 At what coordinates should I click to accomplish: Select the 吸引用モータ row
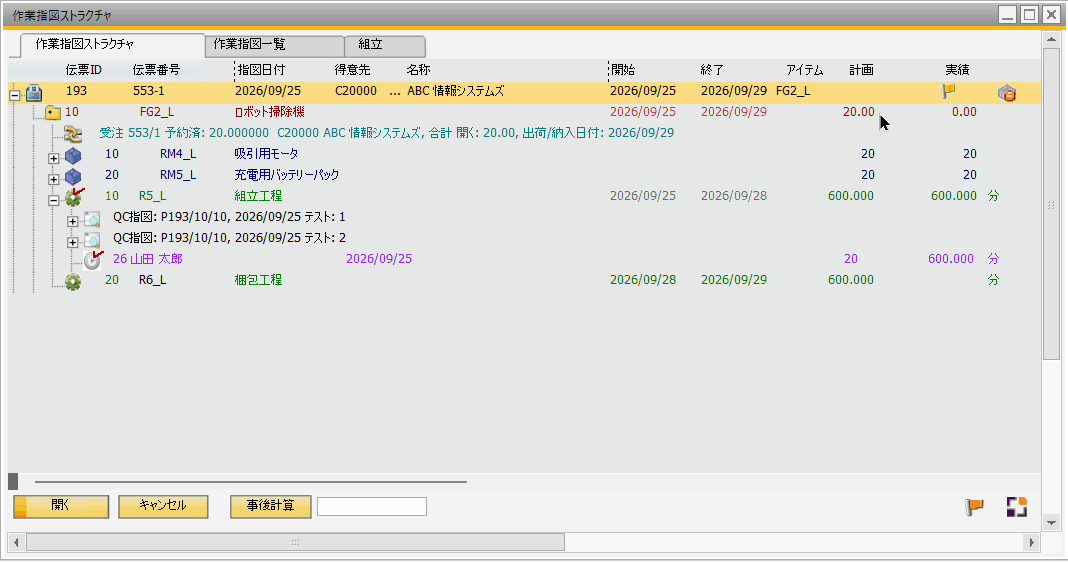coord(524,155)
